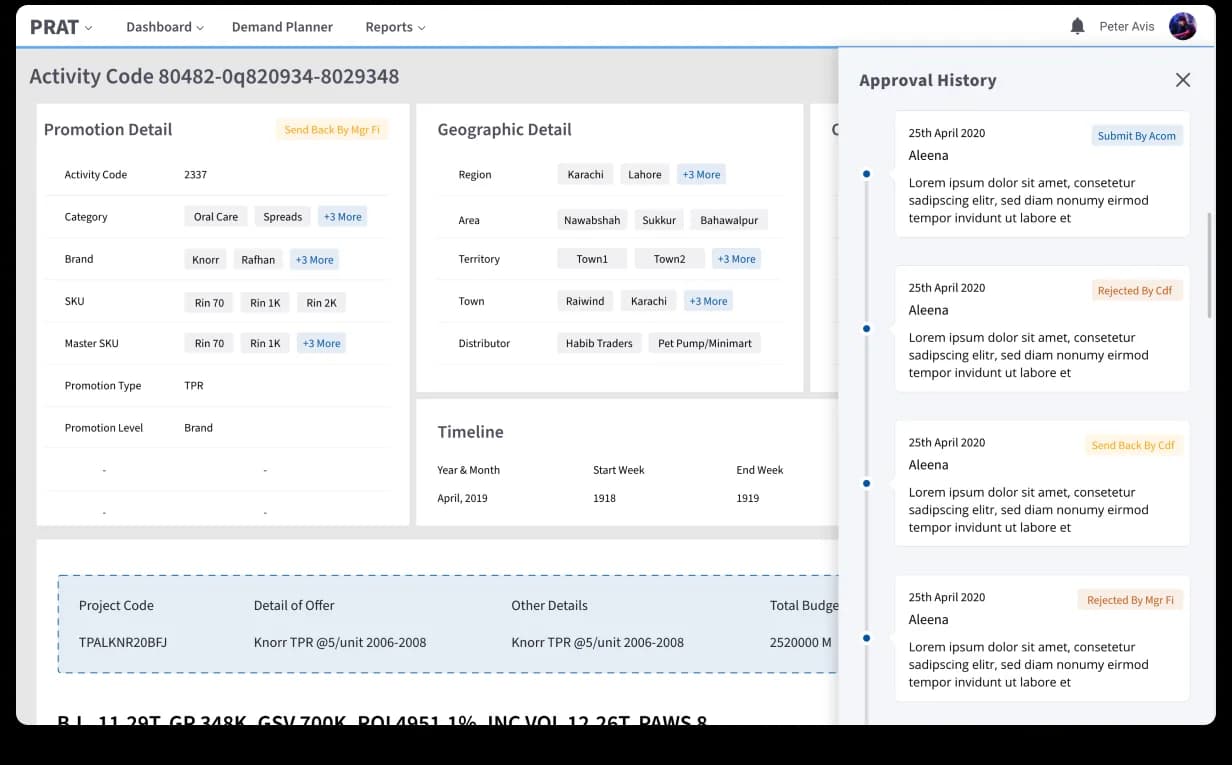Expand +3 More in Master SKU row

(321, 343)
